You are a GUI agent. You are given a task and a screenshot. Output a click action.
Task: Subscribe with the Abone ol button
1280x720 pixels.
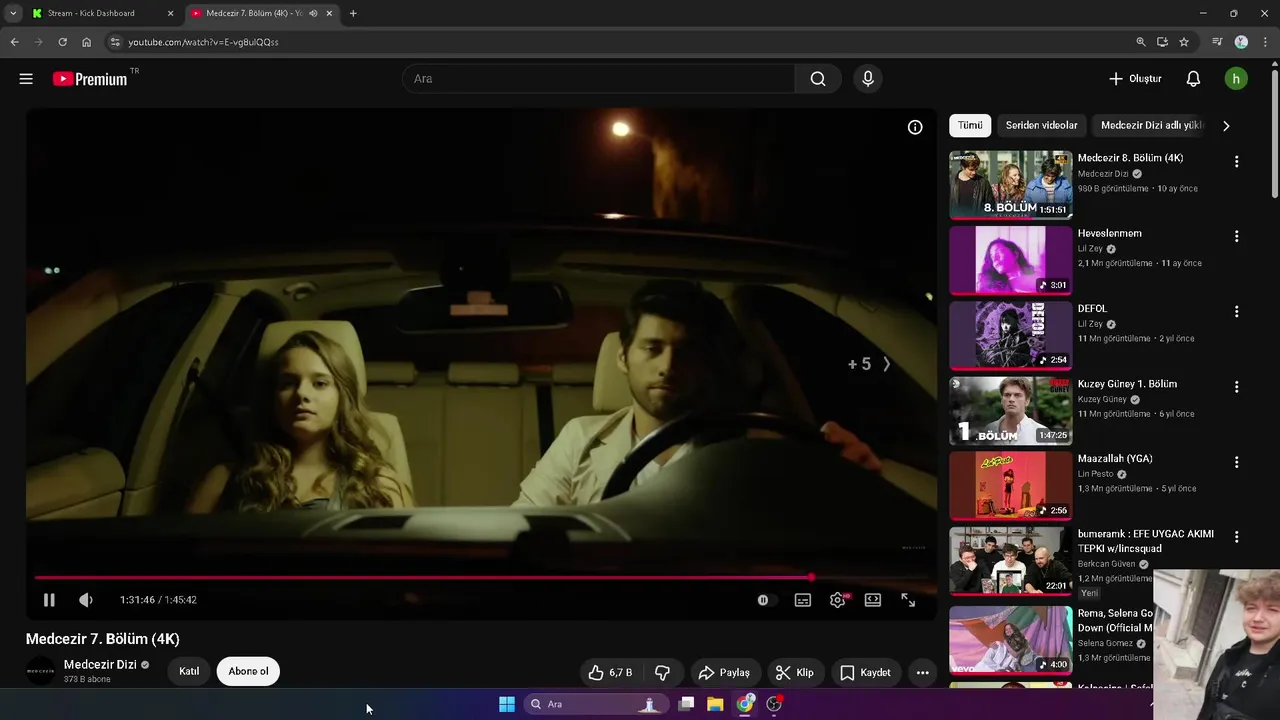point(248,671)
